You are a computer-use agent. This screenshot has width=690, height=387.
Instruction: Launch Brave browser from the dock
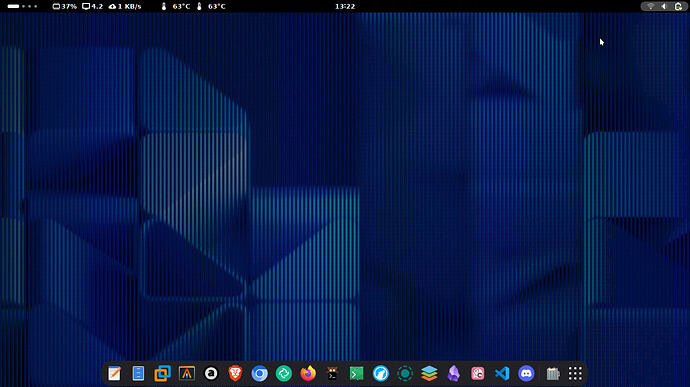[235, 373]
